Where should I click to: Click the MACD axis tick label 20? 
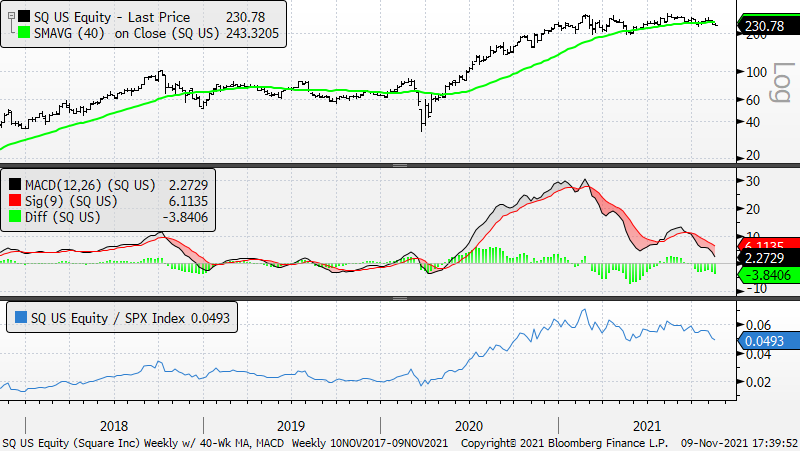[753, 209]
